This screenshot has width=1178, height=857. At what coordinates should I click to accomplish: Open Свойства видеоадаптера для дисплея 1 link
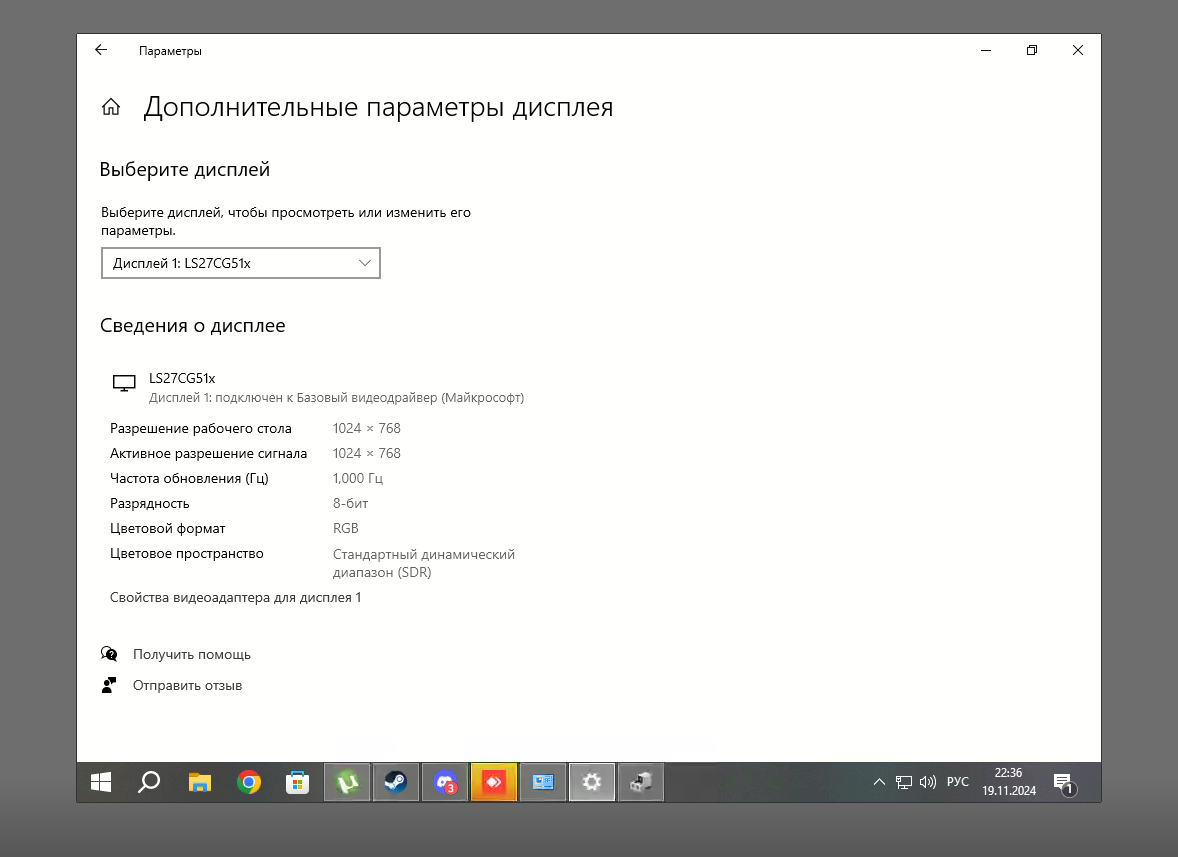click(235, 598)
